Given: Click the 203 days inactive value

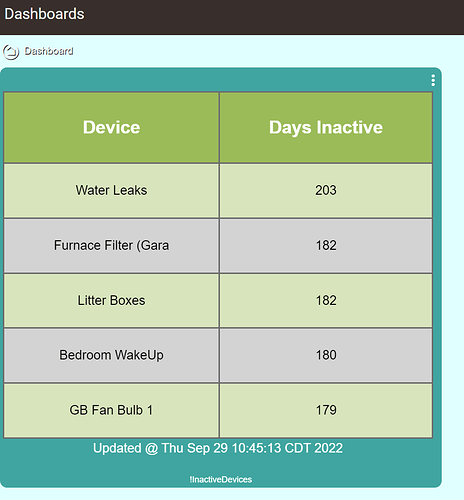Looking at the screenshot, I should (326, 191).
